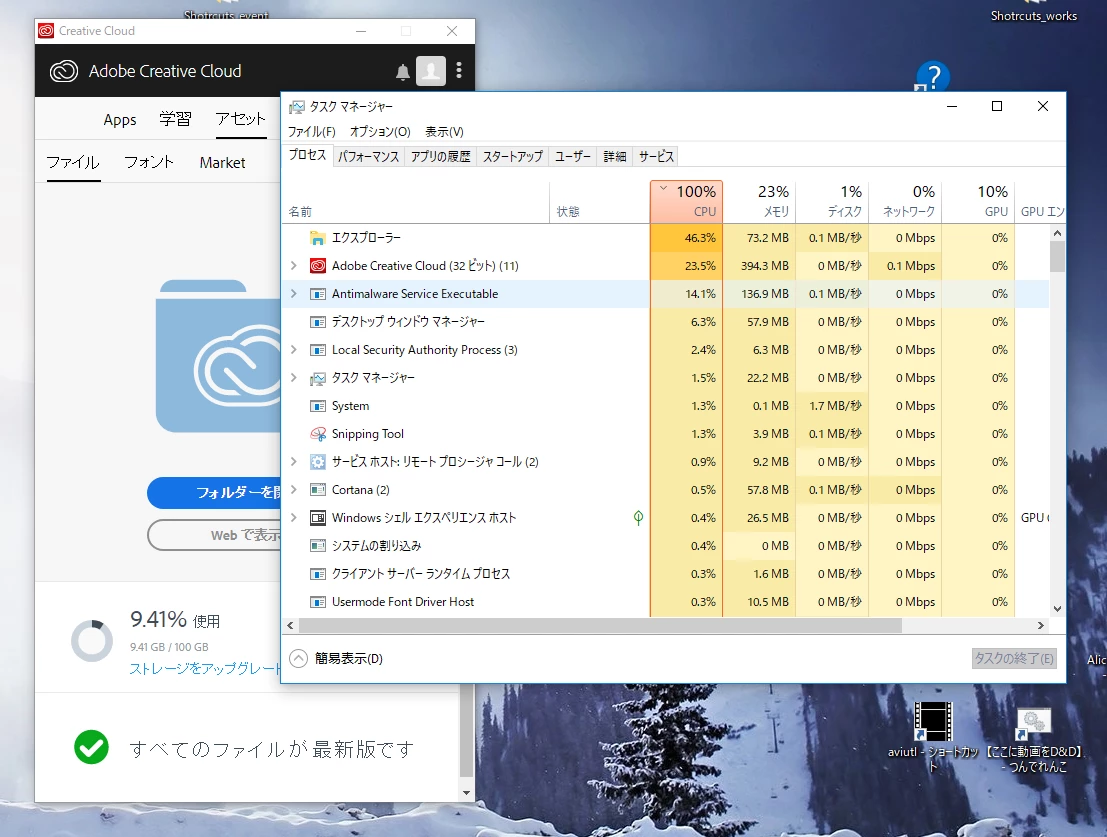
Task: Click Local Security Authority Process icon
Action: 318,350
